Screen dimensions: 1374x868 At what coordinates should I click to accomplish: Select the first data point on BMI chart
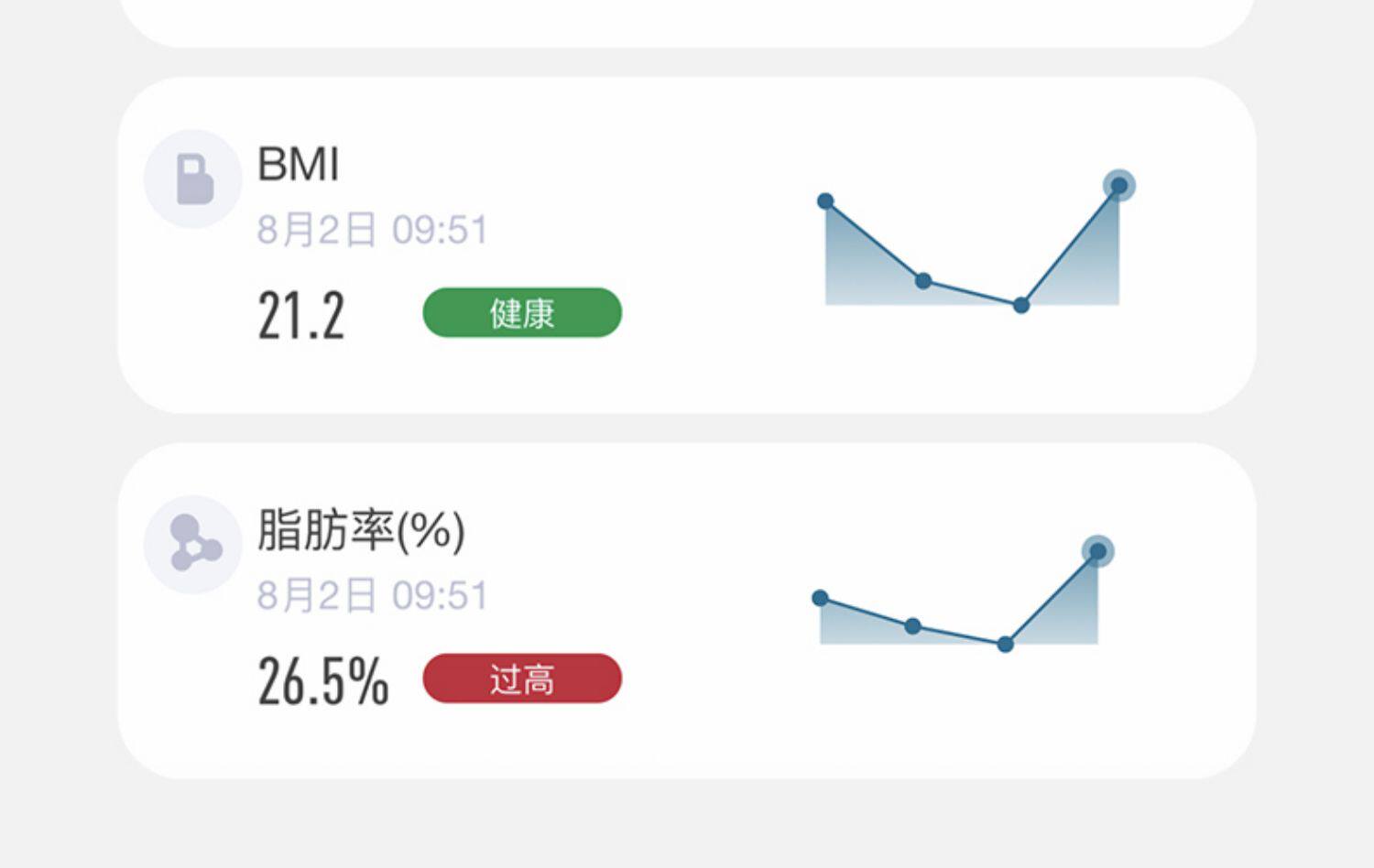click(x=825, y=201)
